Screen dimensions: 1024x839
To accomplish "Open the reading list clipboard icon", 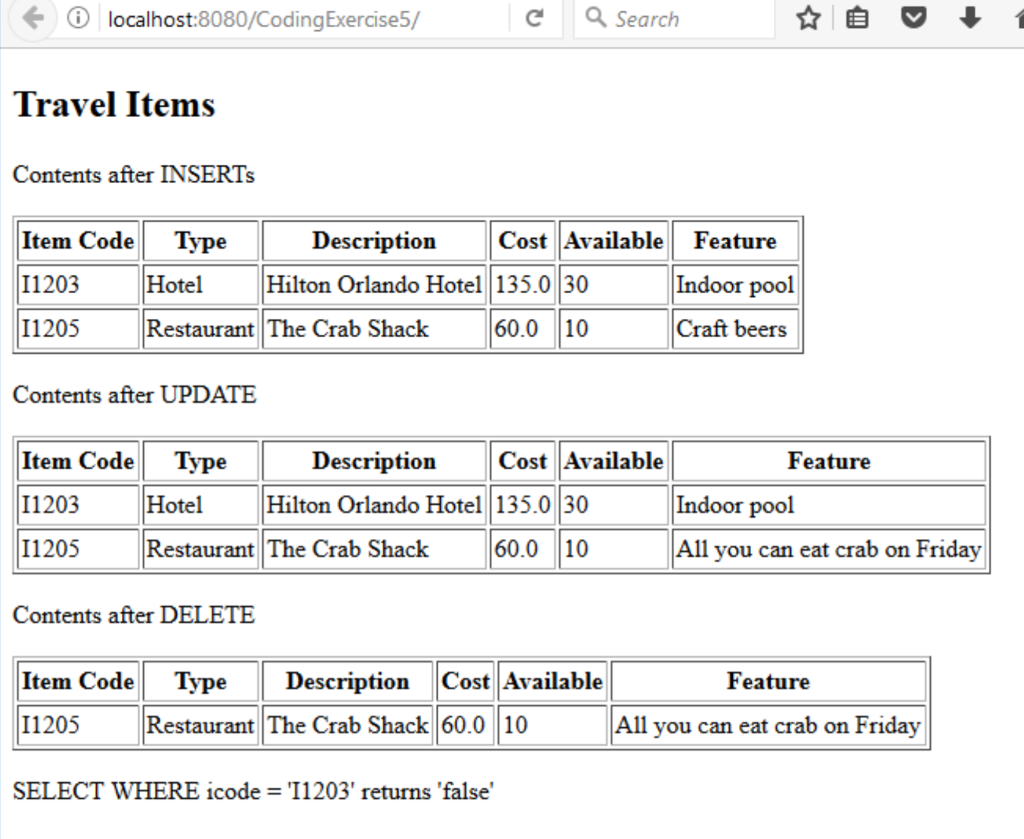I will coord(857,17).
